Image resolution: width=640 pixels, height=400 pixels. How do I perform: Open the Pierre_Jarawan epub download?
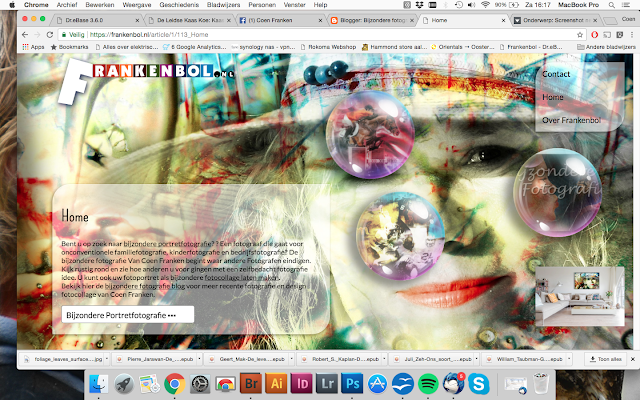tap(155, 359)
